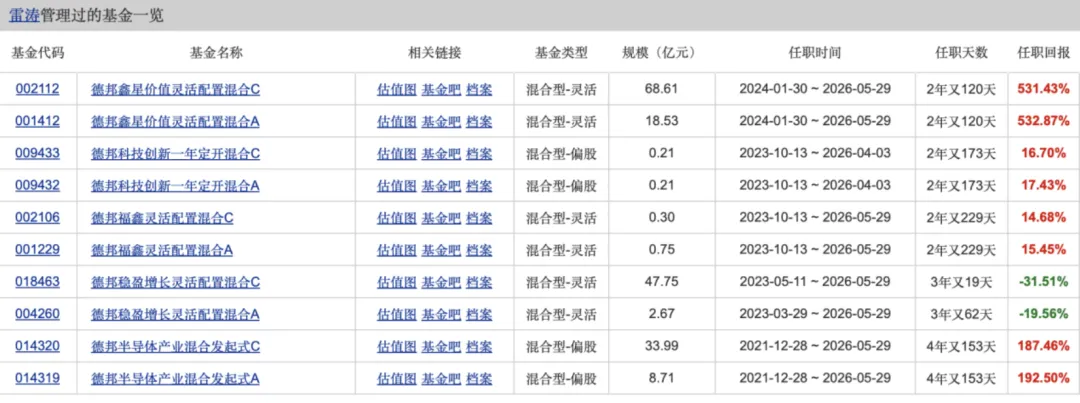Open 德邦鑫星价值灵活配置混合C fund page
This screenshot has width=1080, height=403.
pos(176,89)
